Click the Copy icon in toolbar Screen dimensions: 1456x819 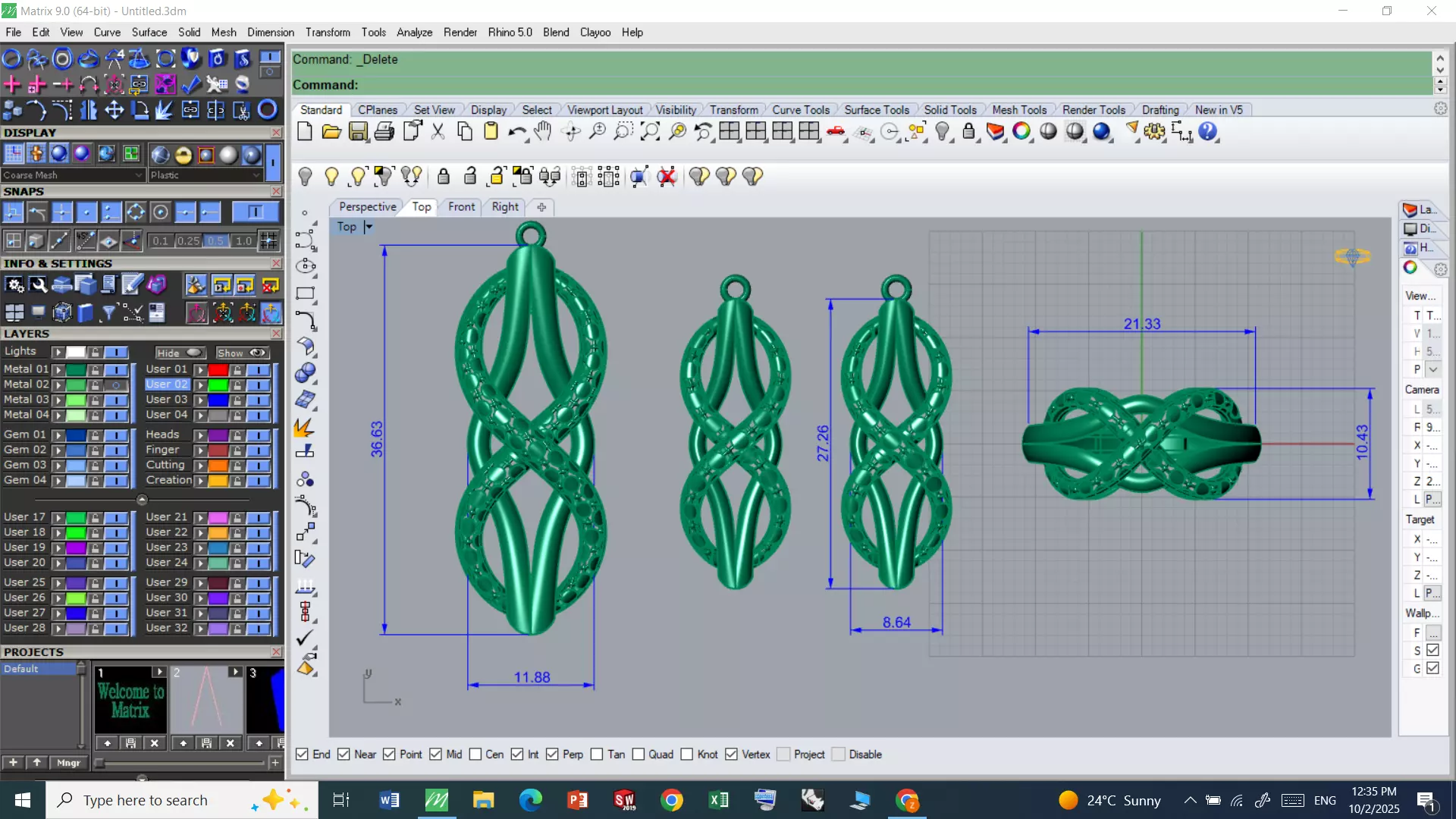[x=464, y=132]
